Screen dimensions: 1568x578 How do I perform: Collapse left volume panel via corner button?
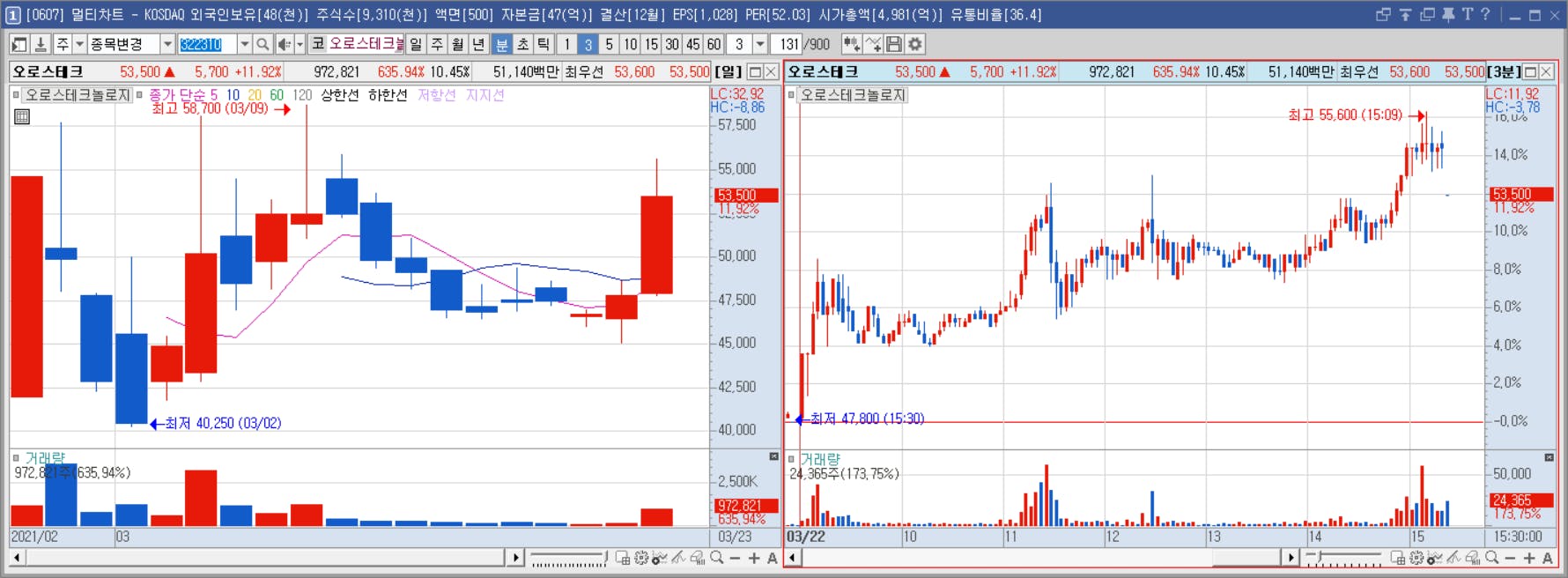pyautogui.click(x=773, y=456)
